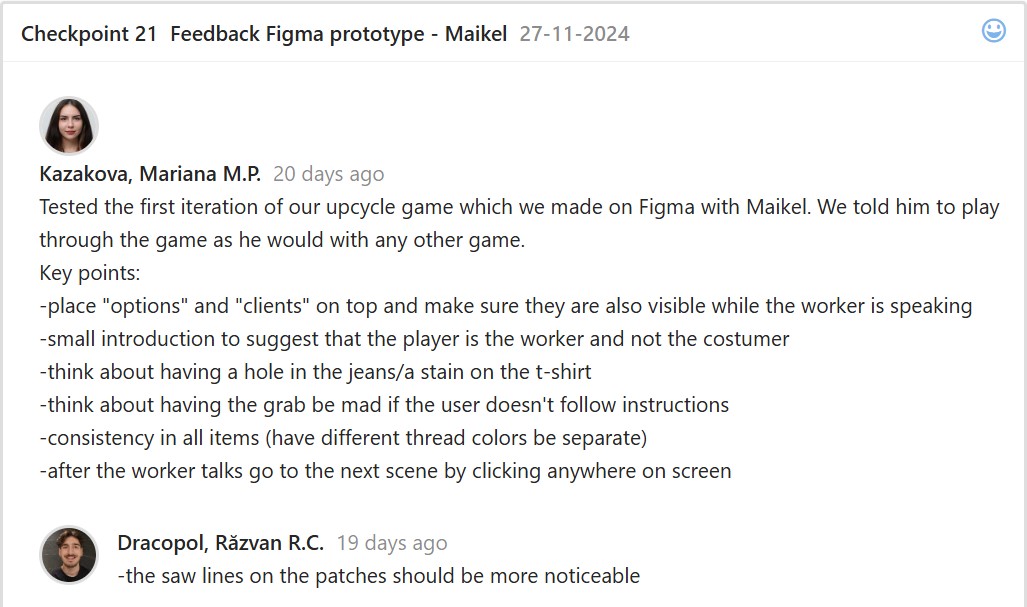This screenshot has height=607, width=1027.
Task: Click the "consistency in all items" line
Action: click(343, 438)
